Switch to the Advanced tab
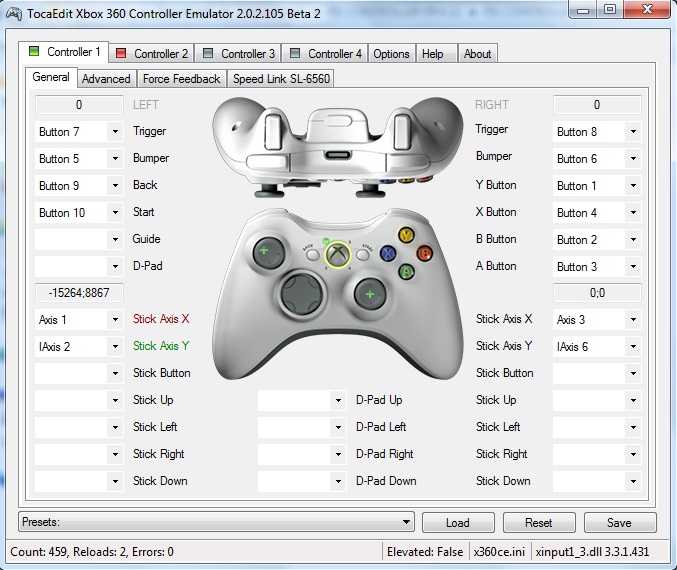Image resolution: width=677 pixels, height=570 pixels. click(106, 79)
